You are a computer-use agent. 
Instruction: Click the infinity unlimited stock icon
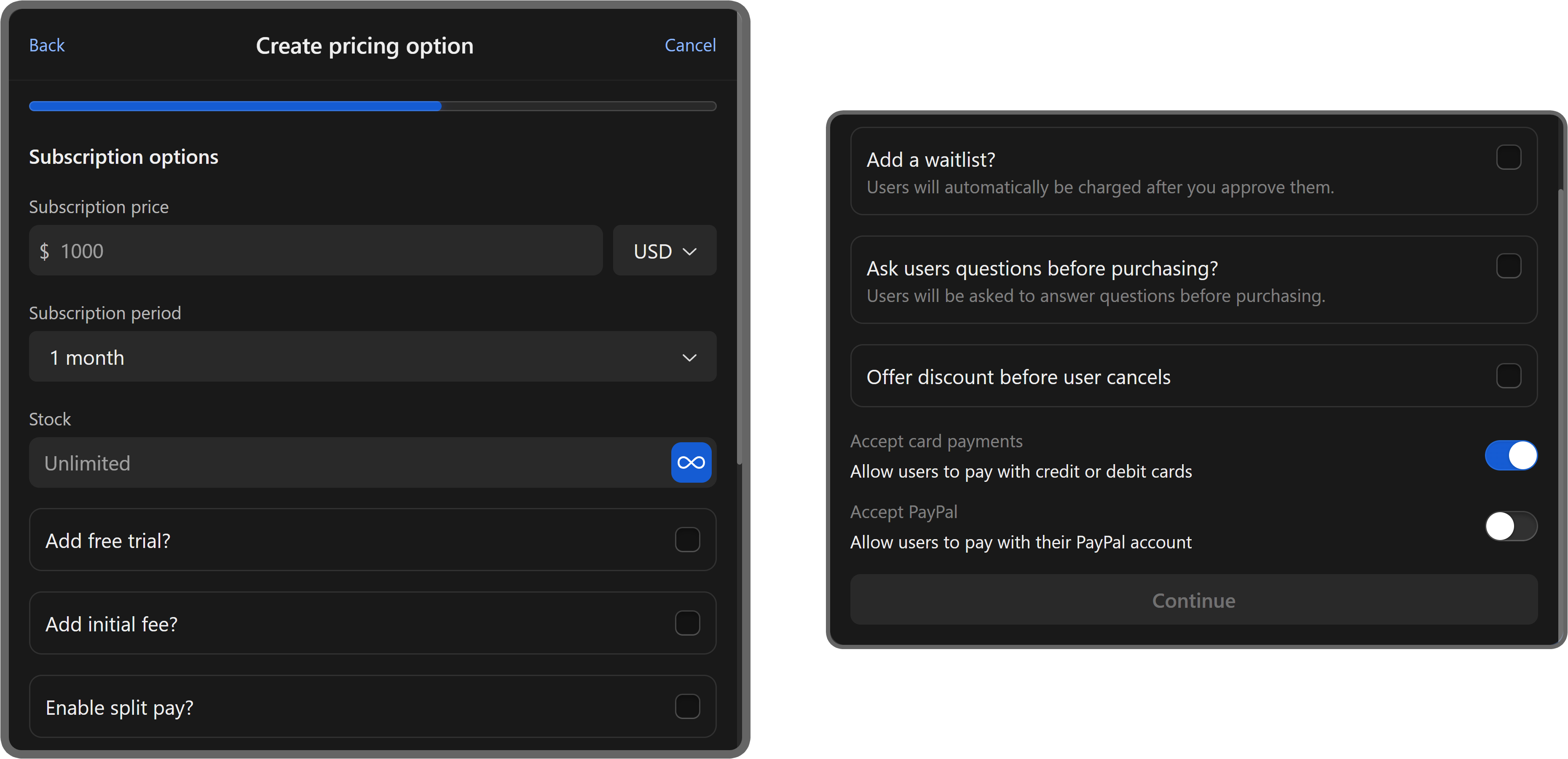point(691,462)
